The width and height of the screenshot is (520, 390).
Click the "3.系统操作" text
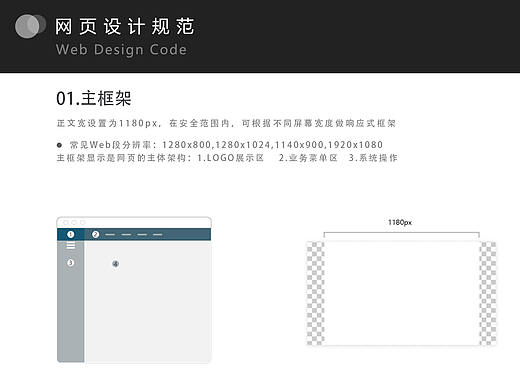point(373,158)
